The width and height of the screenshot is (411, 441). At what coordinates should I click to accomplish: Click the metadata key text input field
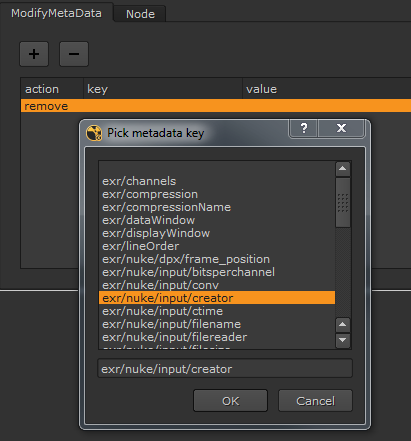[x=225, y=369]
